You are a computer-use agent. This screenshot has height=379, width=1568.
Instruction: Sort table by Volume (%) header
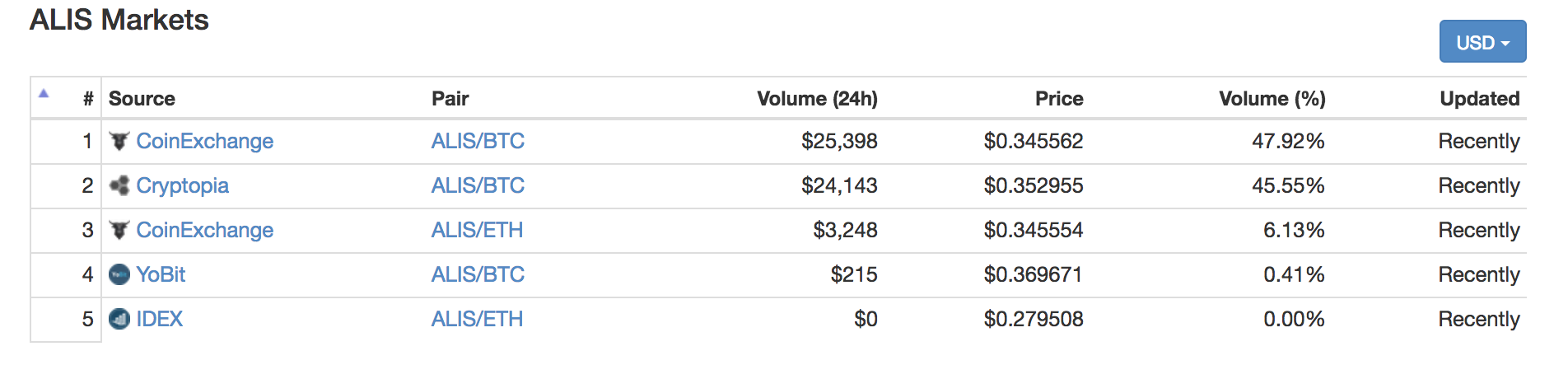point(1272,99)
